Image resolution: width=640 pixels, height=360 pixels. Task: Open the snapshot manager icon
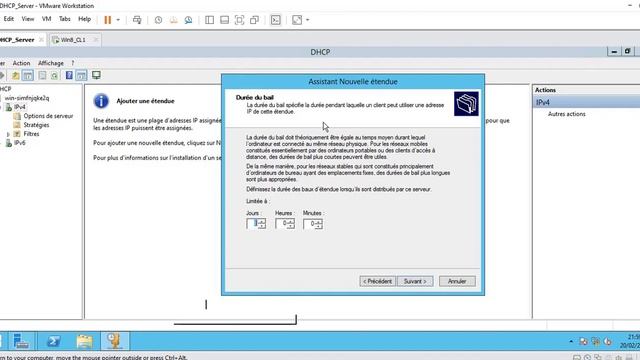tap(188, 20)
